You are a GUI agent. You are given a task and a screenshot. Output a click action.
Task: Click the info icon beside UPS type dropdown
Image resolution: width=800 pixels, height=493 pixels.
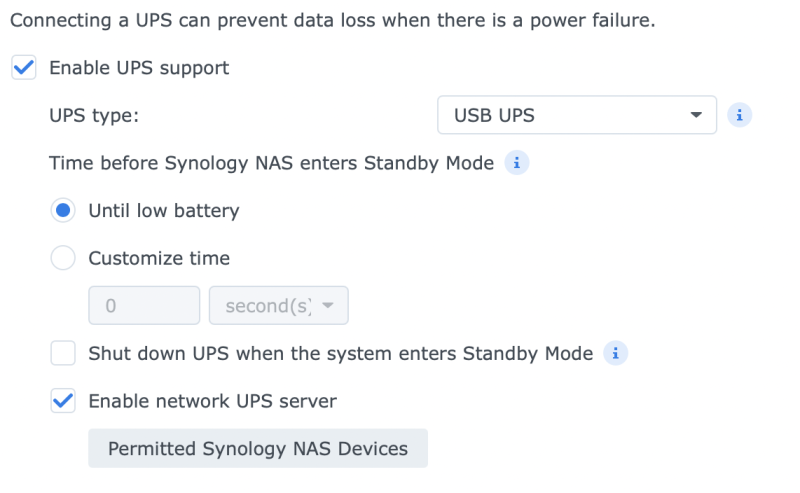pos(739,115)
